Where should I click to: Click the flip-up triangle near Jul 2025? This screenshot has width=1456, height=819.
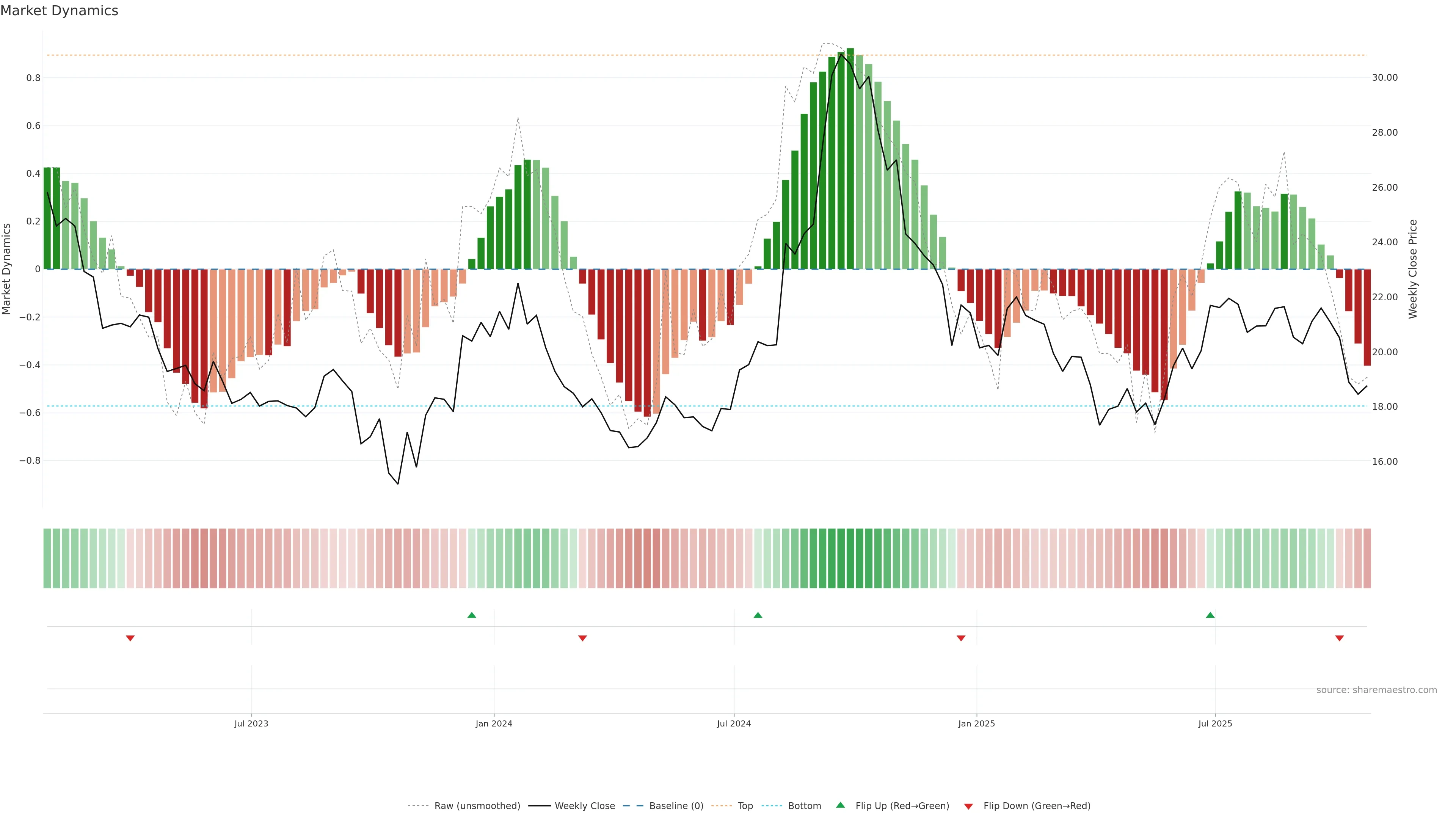coord(1210,615)
